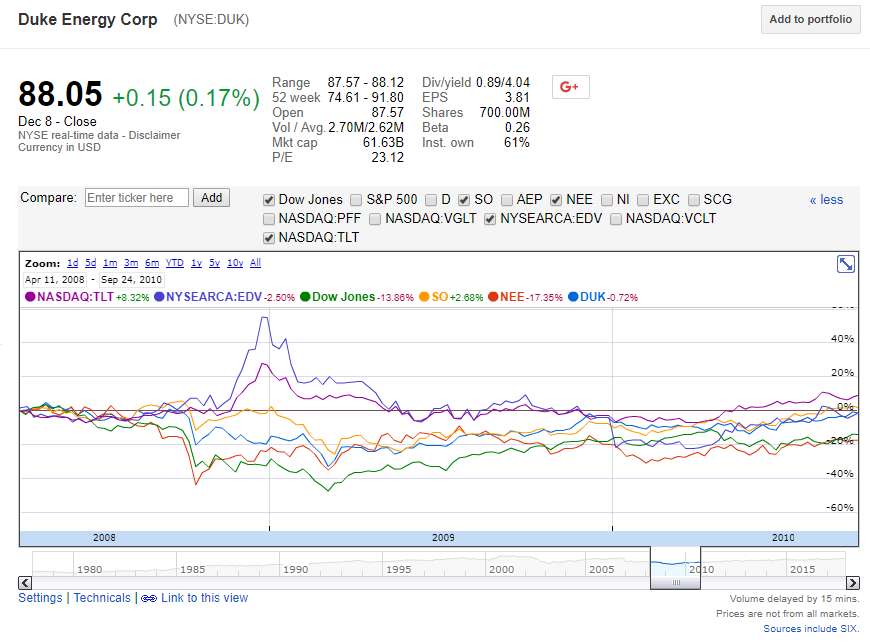The image size is (870, 644).
Task: Click the blue DUK legend dot
Action: (x=573, y=297)
